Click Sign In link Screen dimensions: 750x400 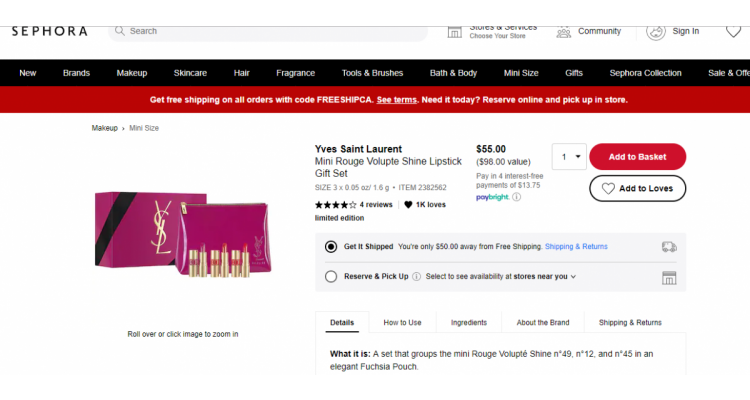click(x=685, y=31)
